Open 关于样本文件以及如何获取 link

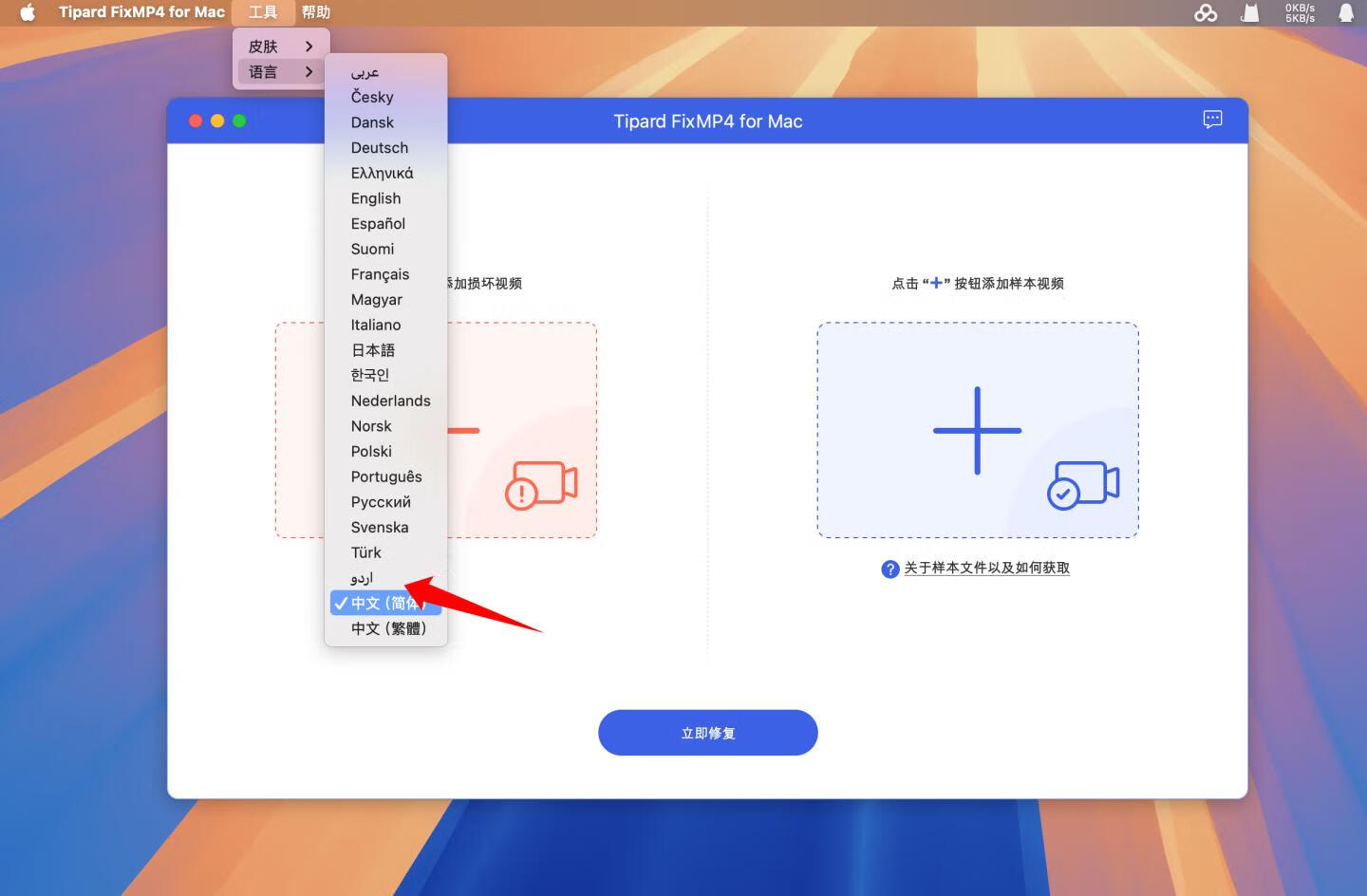coord(986,568)
